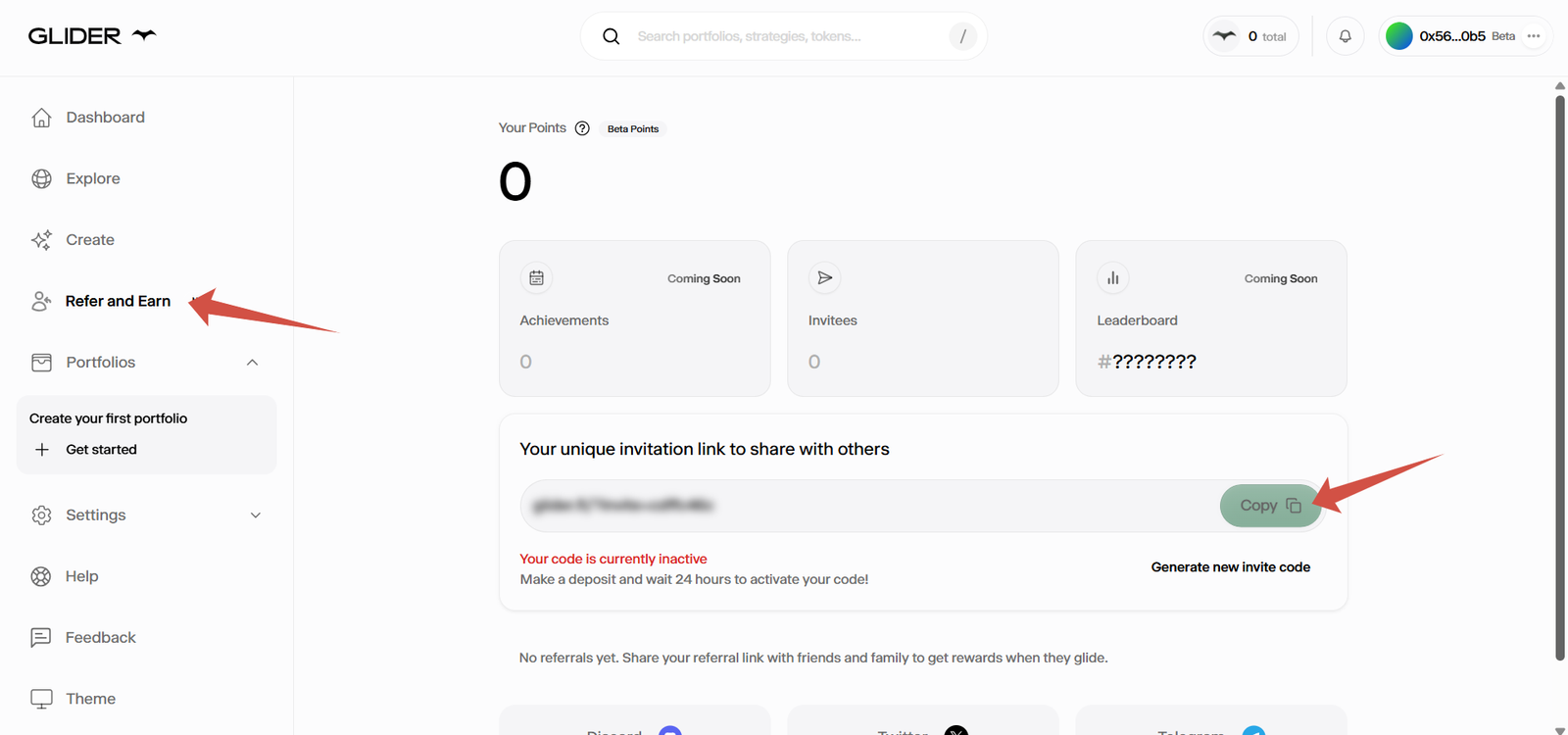Image resolution: width=1568 pixels, height=735 pixels.
Task: Open the Create page
Action: point(89,240)
